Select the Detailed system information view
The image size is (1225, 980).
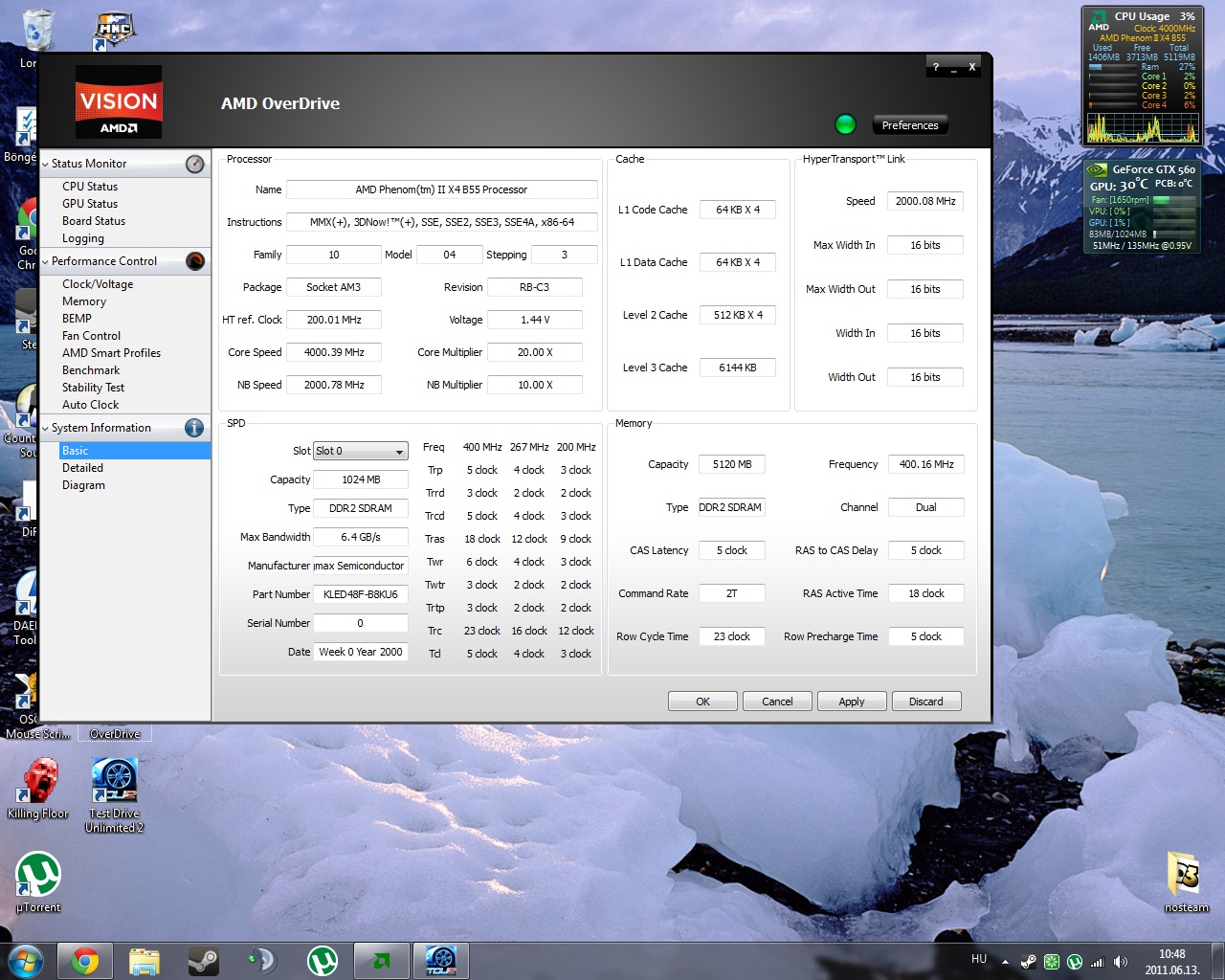tap(82, 468)
